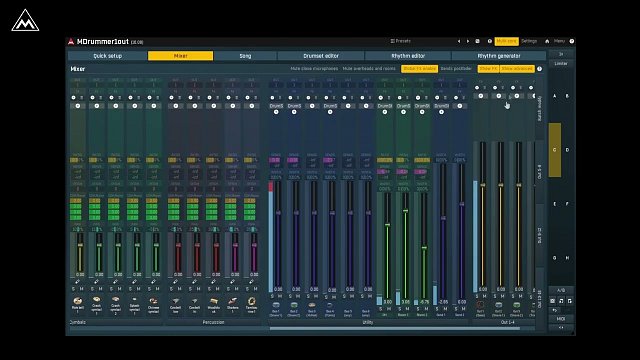Open the Rhythm generator tab
The image size is (640, 360).
coord(499,56)
